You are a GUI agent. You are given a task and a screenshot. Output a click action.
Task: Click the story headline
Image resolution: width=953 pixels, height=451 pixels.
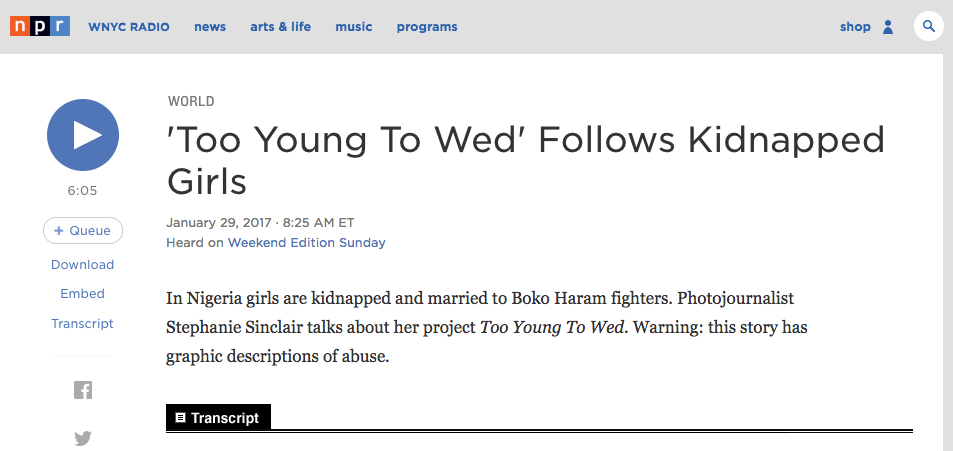point(526,160)
